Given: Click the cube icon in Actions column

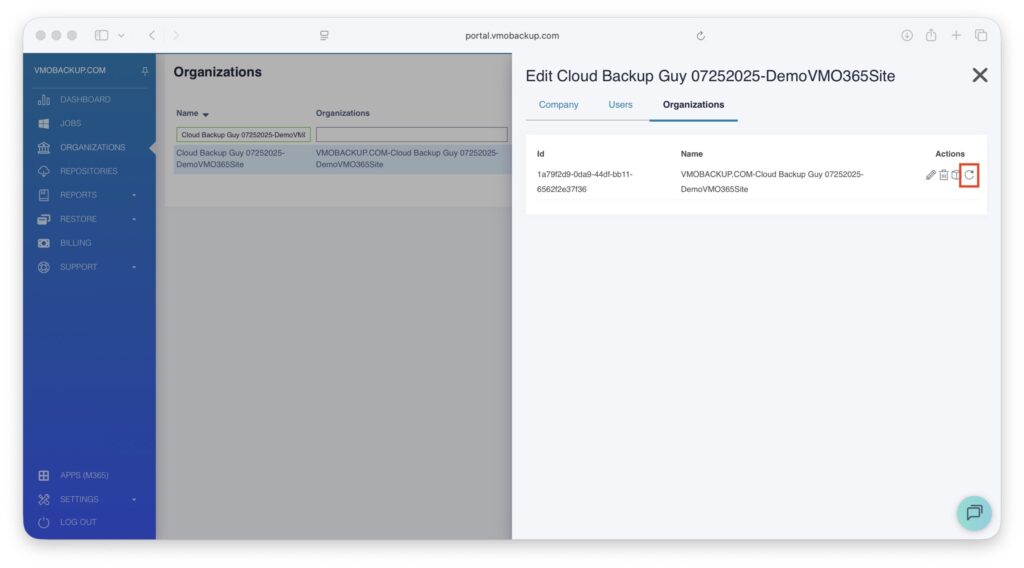Looking at the screenshot, I should point(956,175).
